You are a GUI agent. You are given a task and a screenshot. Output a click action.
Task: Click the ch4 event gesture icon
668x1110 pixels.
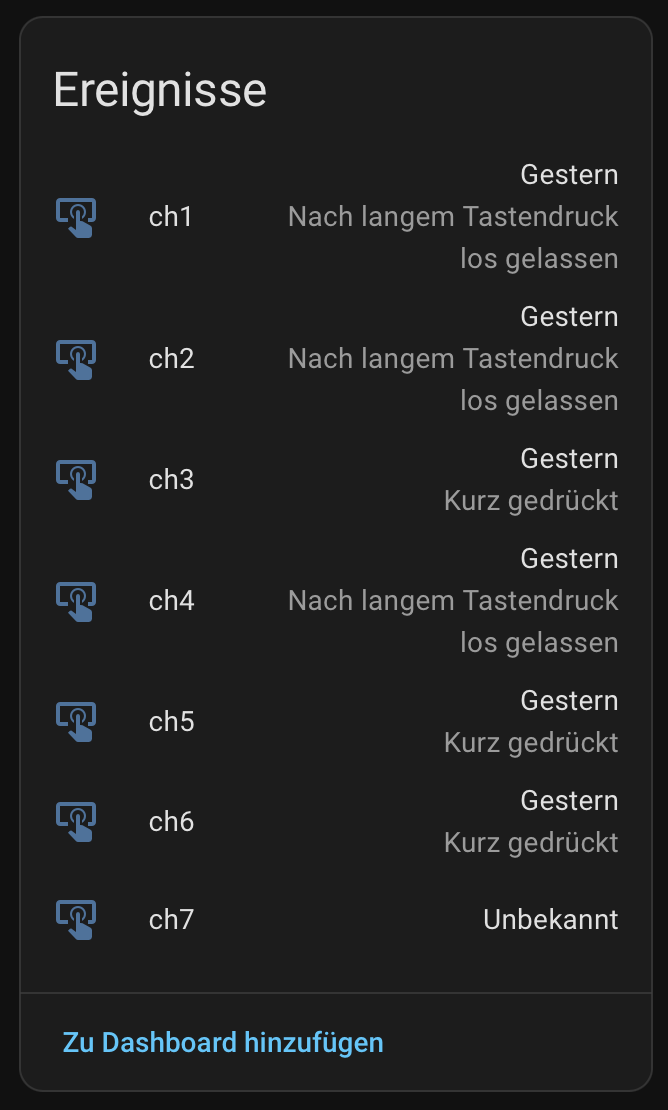[76, 601]
